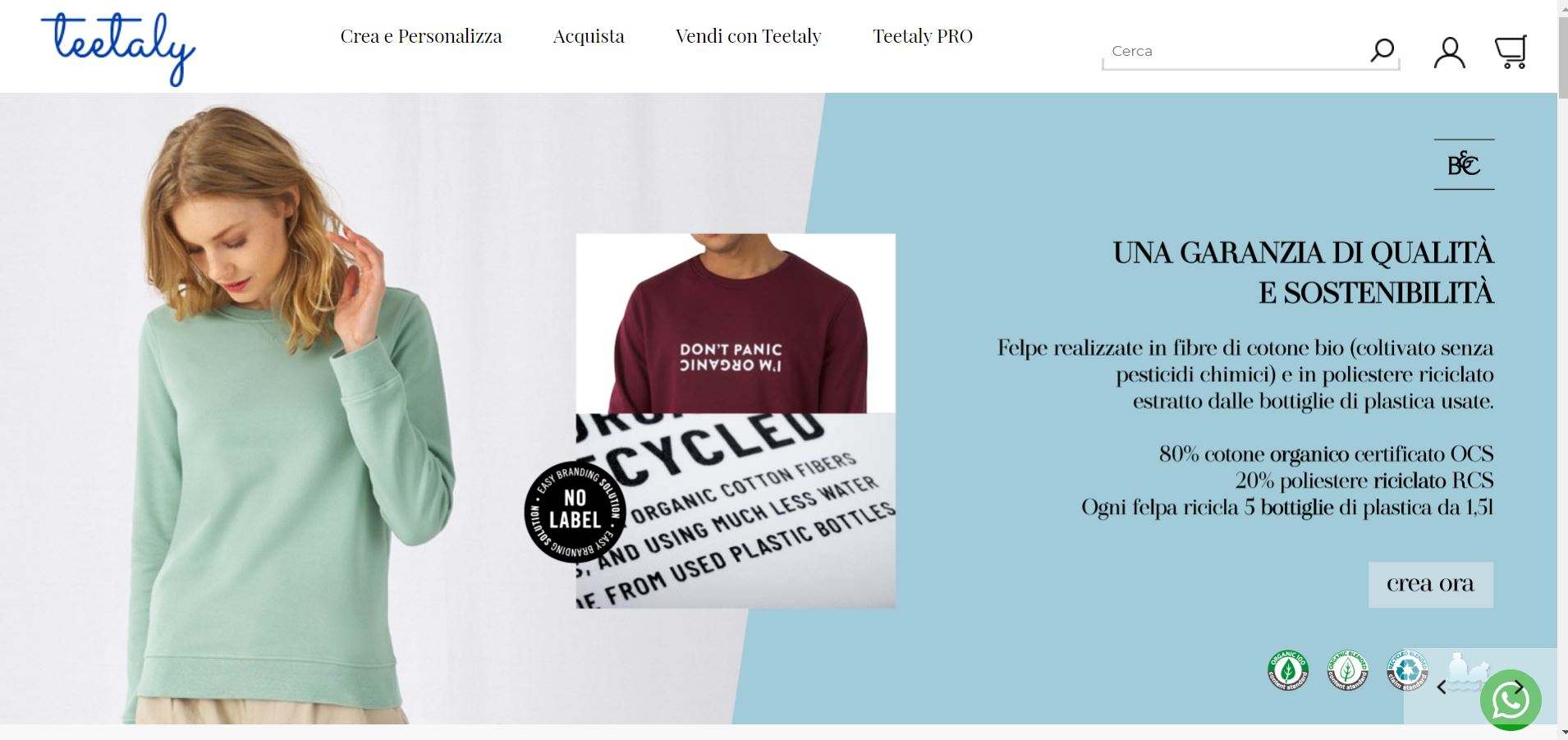Image resolution: width=1568 pixels, height=740 pixels.
Task: Open the user account icon
Action: 1449,53
